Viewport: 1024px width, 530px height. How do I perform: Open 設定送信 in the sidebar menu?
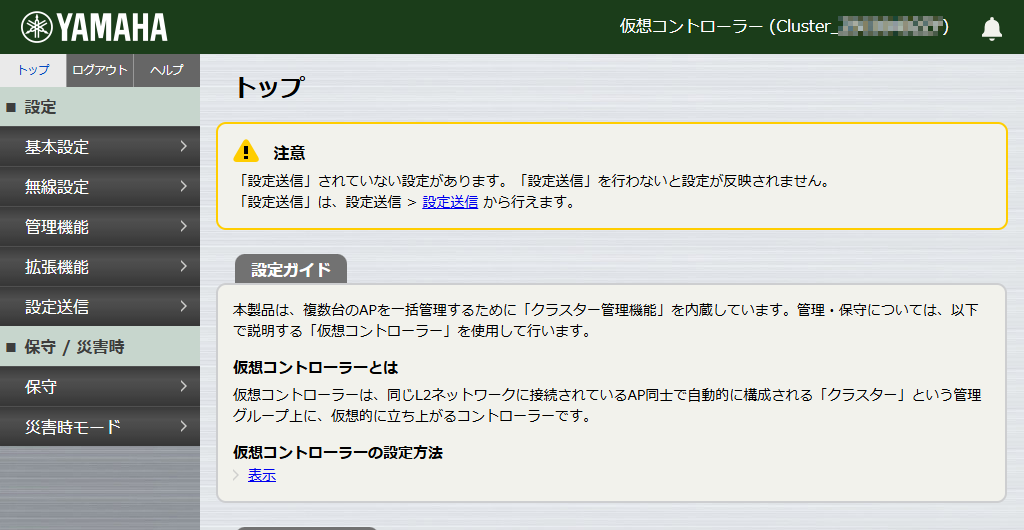100,307
